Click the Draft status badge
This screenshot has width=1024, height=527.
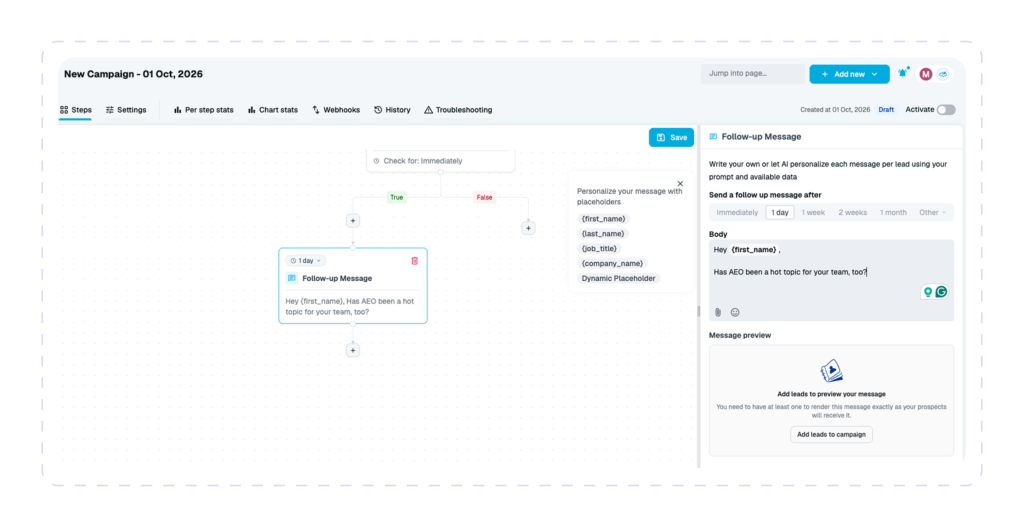(x=886, y=110)
